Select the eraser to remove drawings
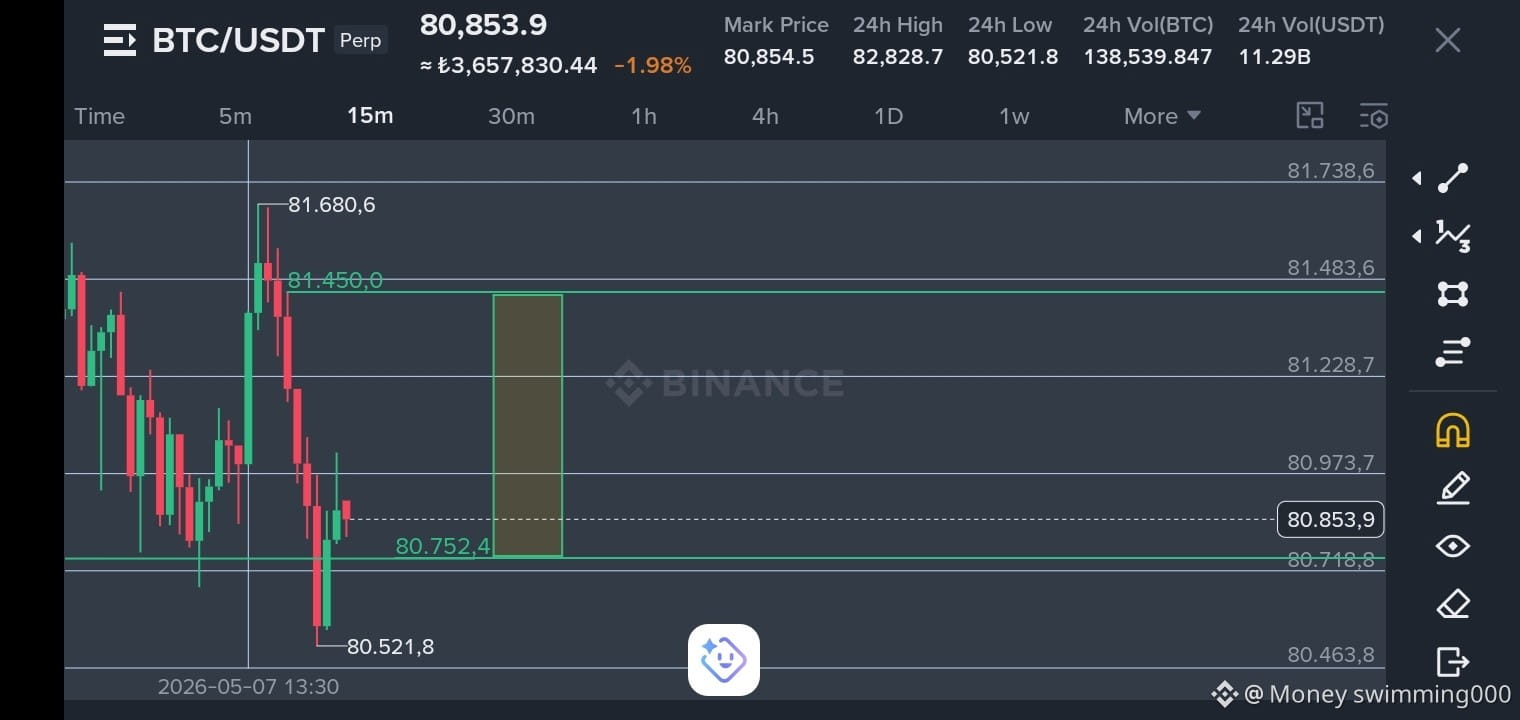The height and width of the screenshot is (720, 1520). tap(1452, 604)
